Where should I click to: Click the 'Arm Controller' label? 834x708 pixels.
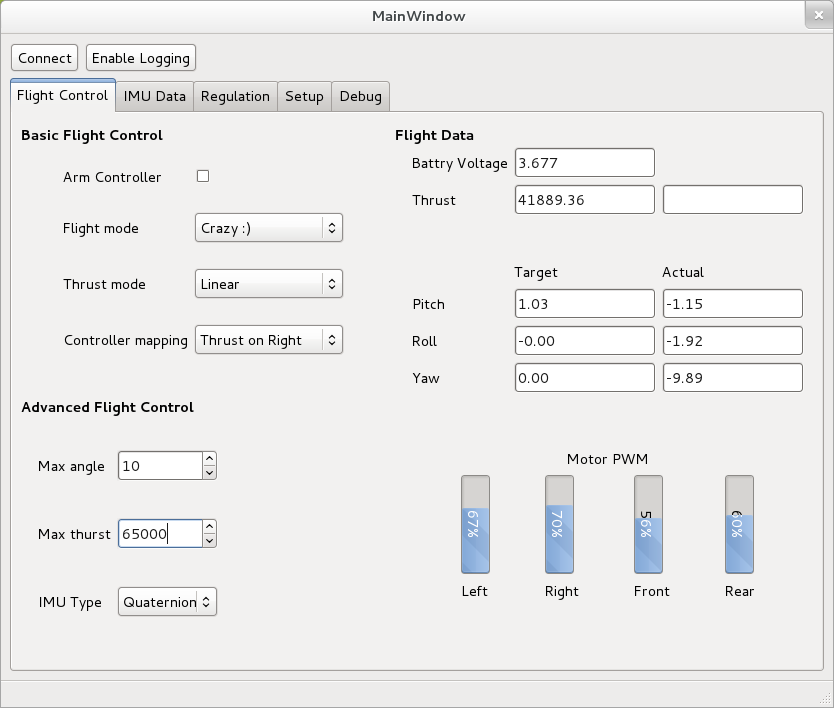tap(112, 177)
